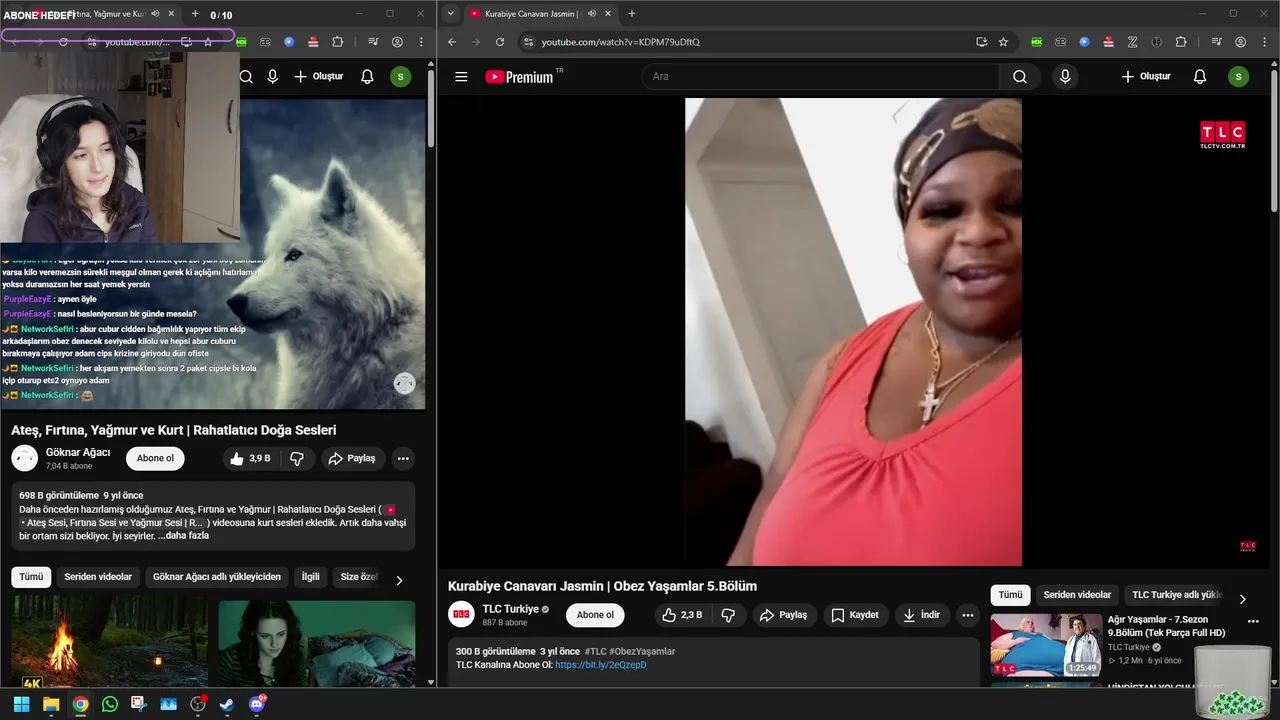1280x720 pixels.
Task: Open Chrome three-dot menu in left browser
Action: [x=422, y=42]
